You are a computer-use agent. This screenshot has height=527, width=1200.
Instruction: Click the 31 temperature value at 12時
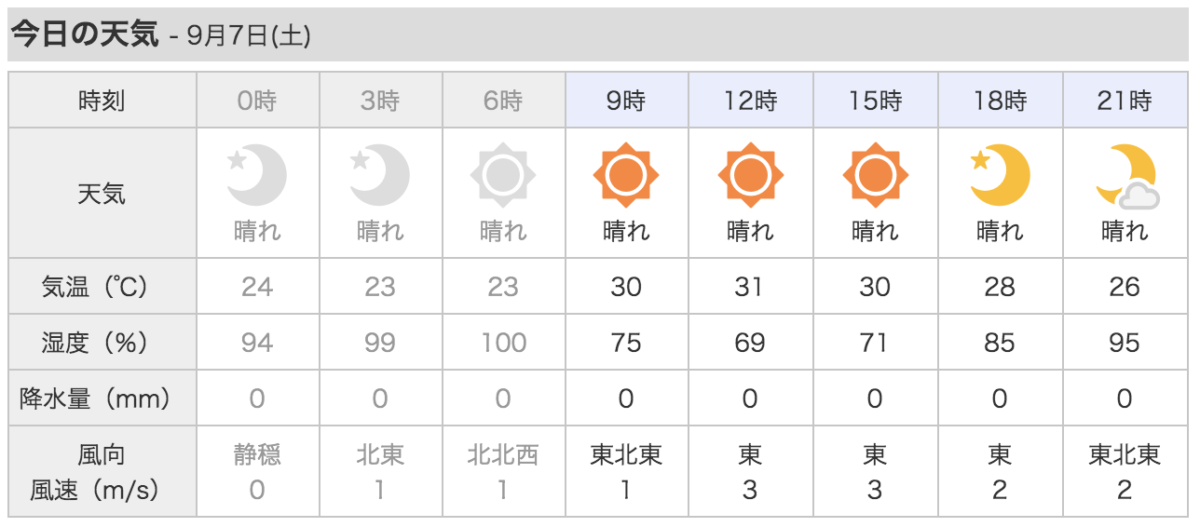coord(750,287)
